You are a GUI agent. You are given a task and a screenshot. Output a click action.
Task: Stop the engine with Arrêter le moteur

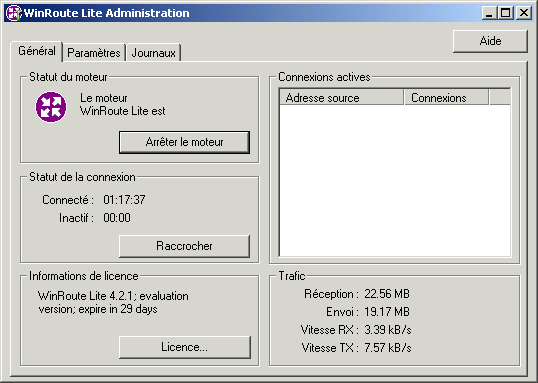184,142
